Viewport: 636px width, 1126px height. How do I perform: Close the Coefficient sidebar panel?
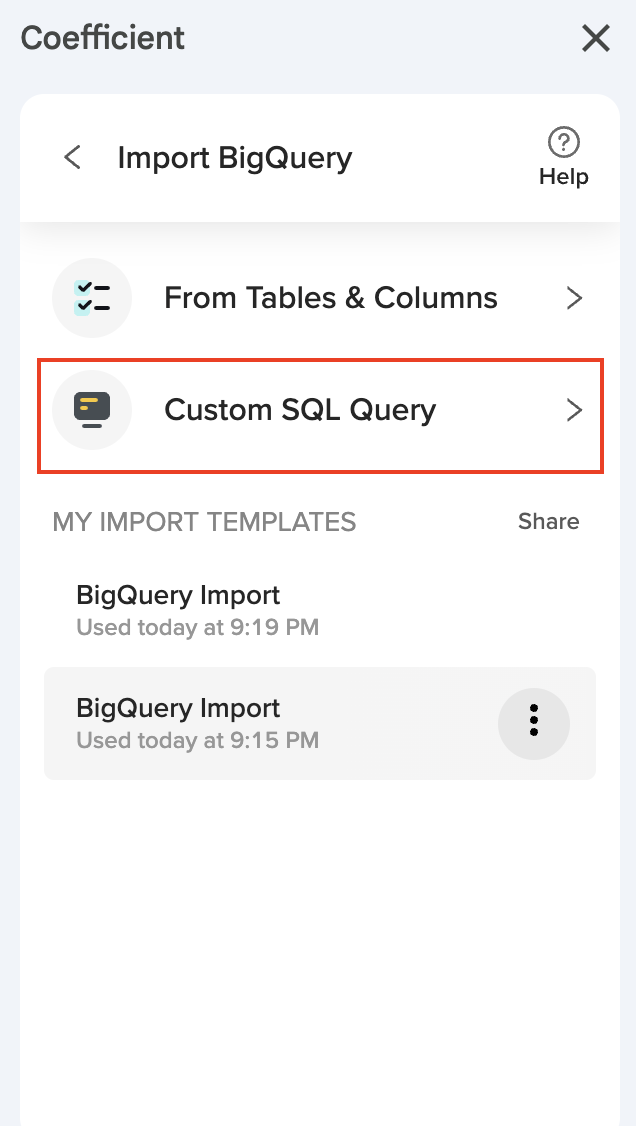pos(596,39)
